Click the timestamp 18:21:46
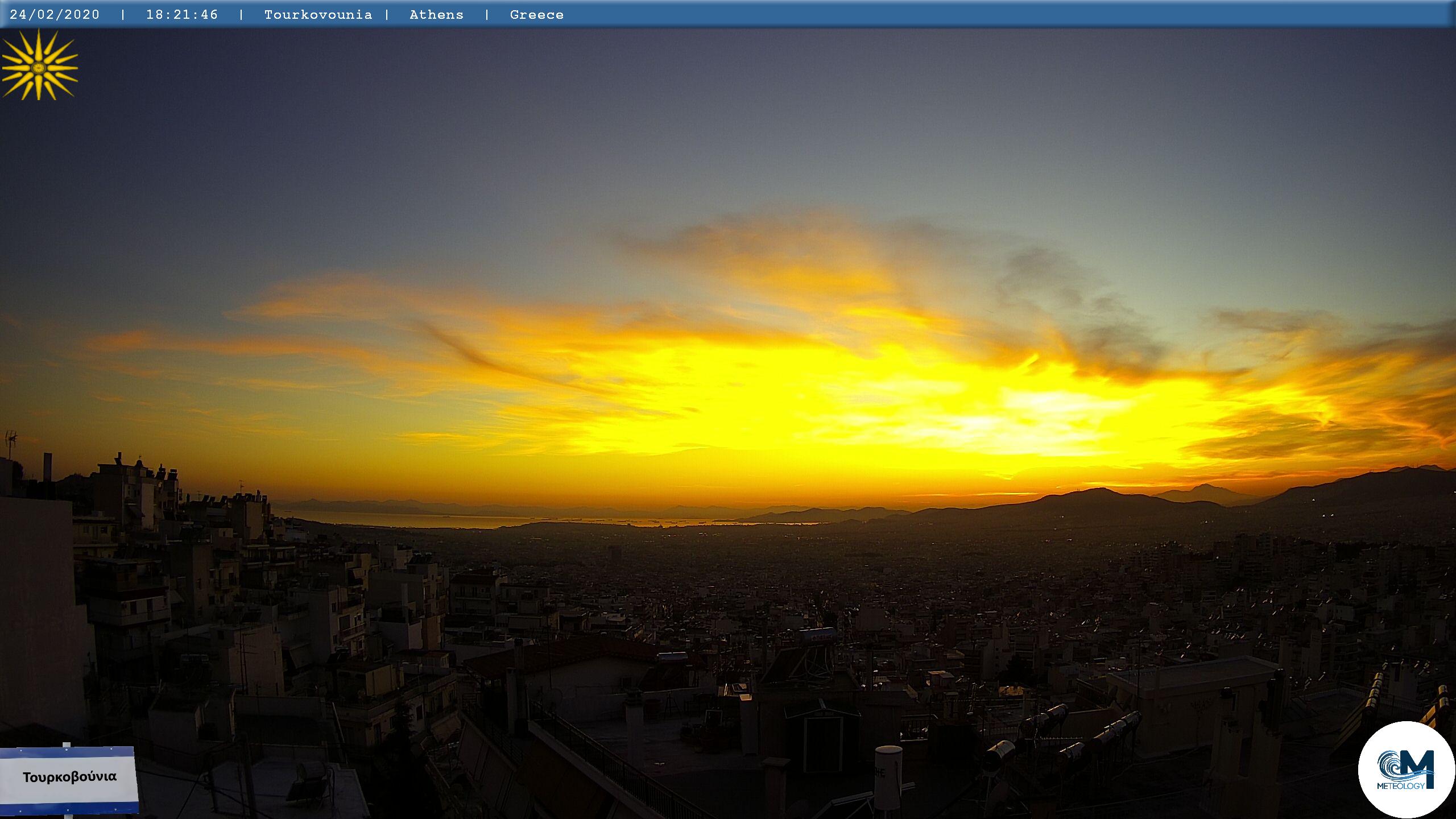This screenshot has width=1456, height=819. [182, 15]
